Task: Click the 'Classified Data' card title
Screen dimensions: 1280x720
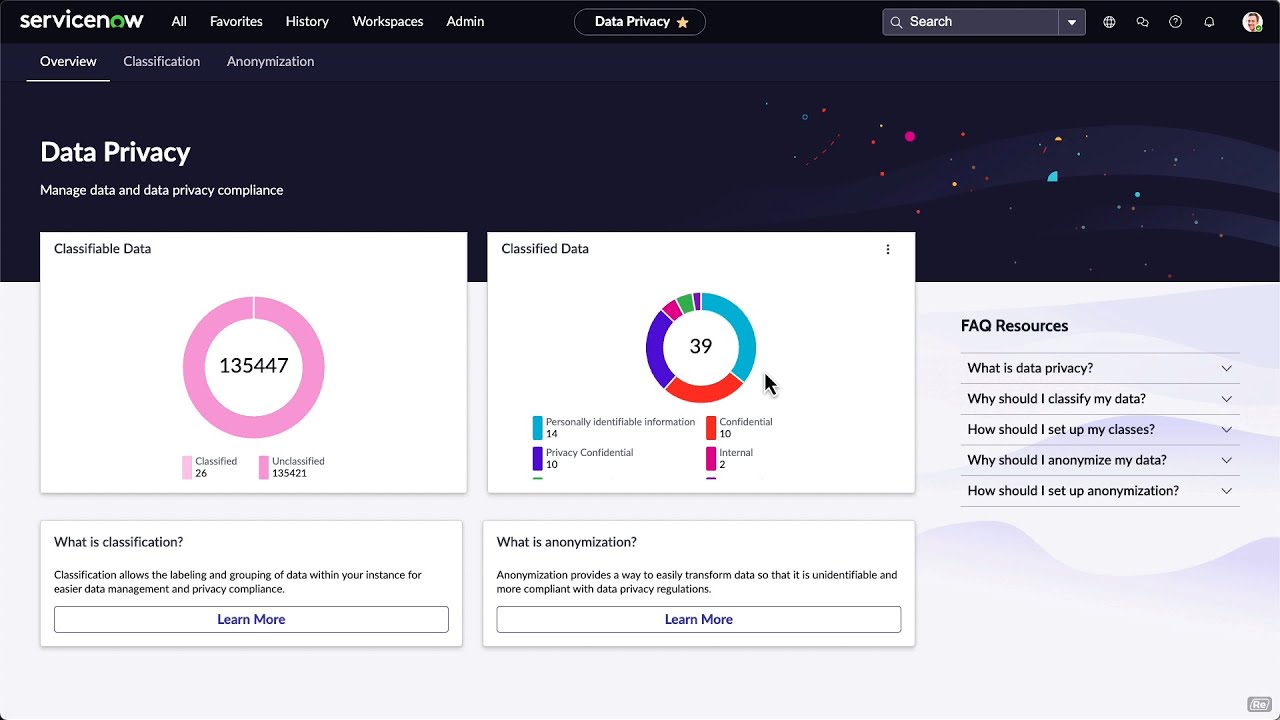Action: [545, 249]
